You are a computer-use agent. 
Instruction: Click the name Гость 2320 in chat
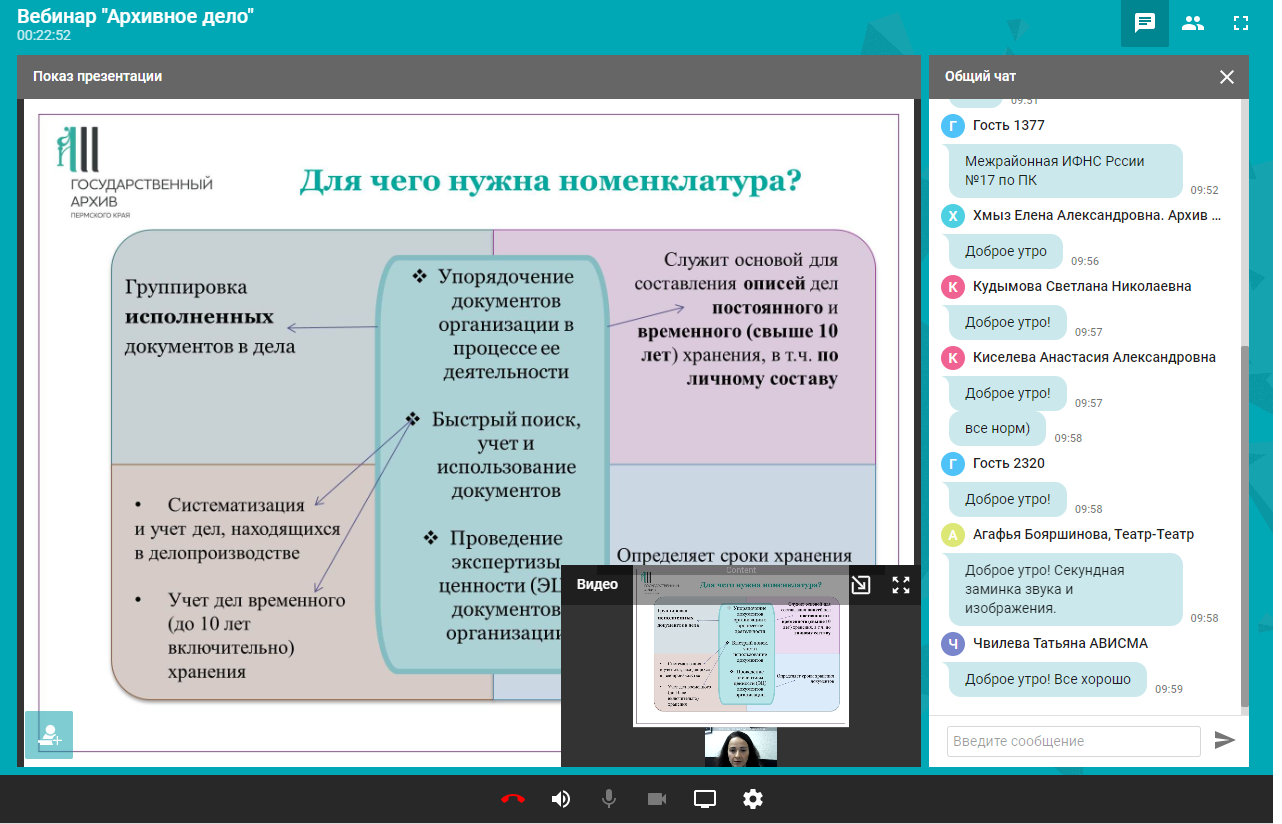tap(1009, 464)
